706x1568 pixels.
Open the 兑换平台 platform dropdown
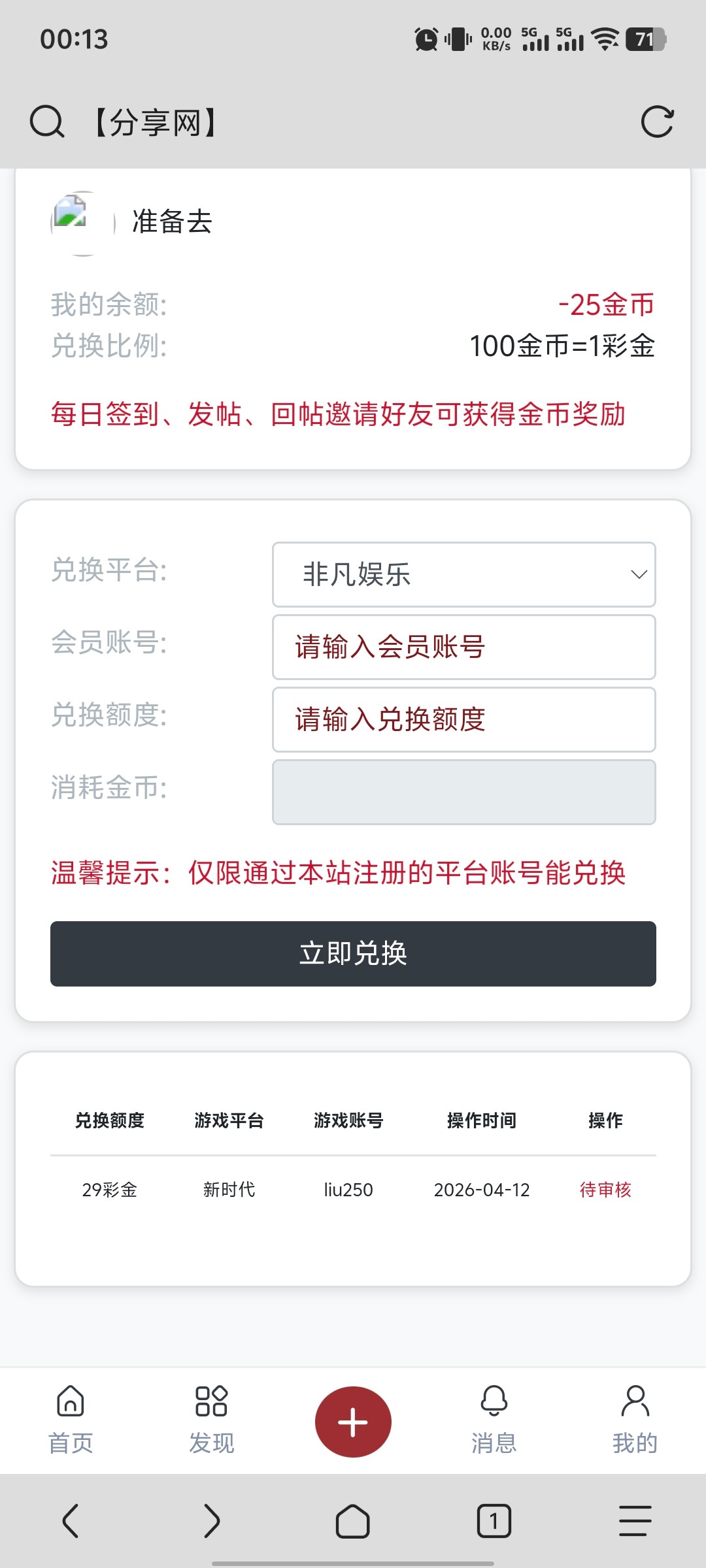(463, 574)
